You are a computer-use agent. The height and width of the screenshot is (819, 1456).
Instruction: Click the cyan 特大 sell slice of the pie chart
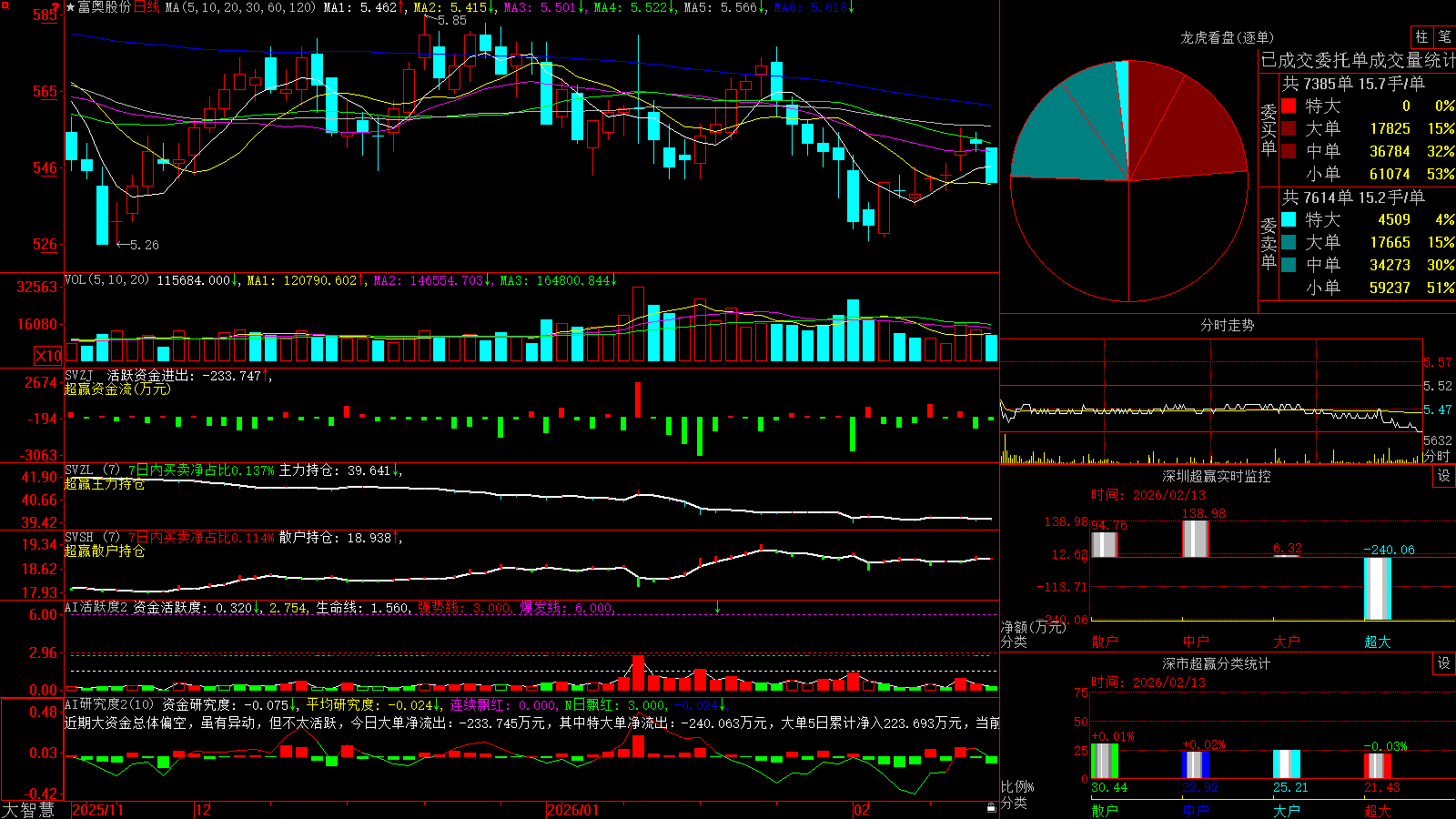[x=1124, y=100]
